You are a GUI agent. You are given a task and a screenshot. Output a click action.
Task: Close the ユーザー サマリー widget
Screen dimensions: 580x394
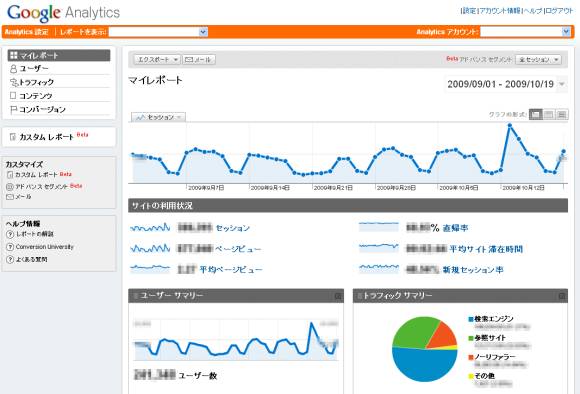pos(338,296)
